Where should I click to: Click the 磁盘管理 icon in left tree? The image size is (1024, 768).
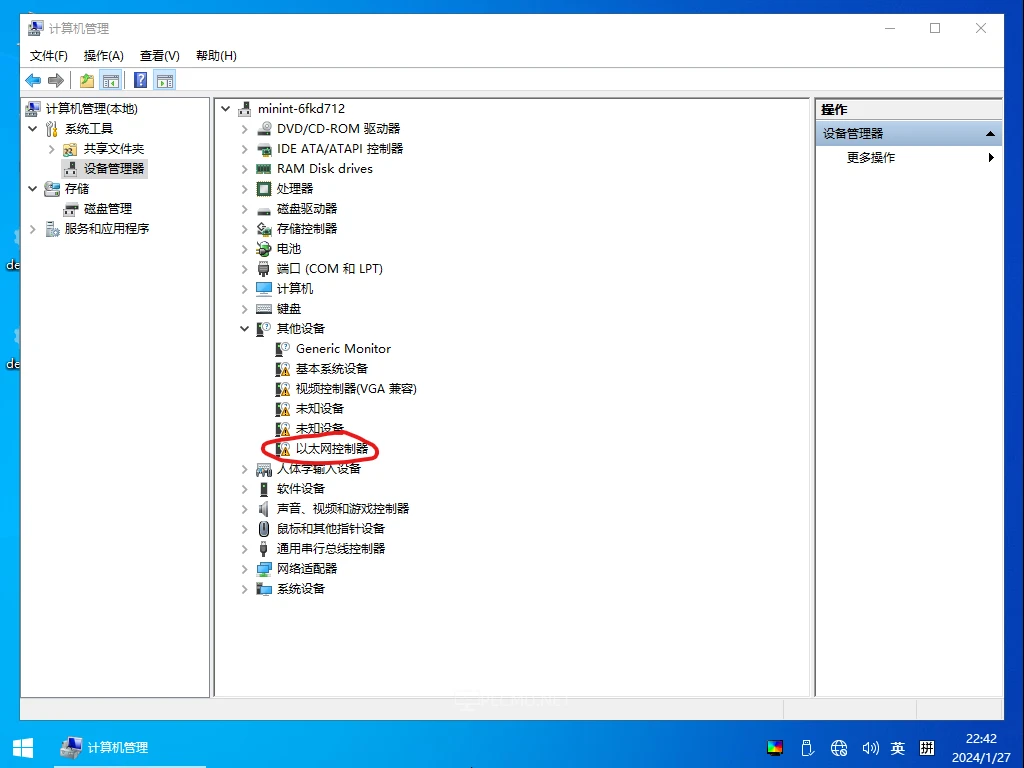pos(71,209)
